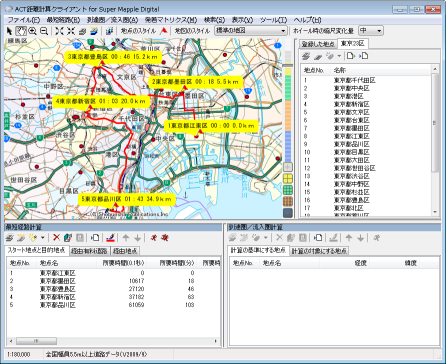Open the 表示(V) menu
The height and width of the screenshot is (364, 446).
pos(242,20)
